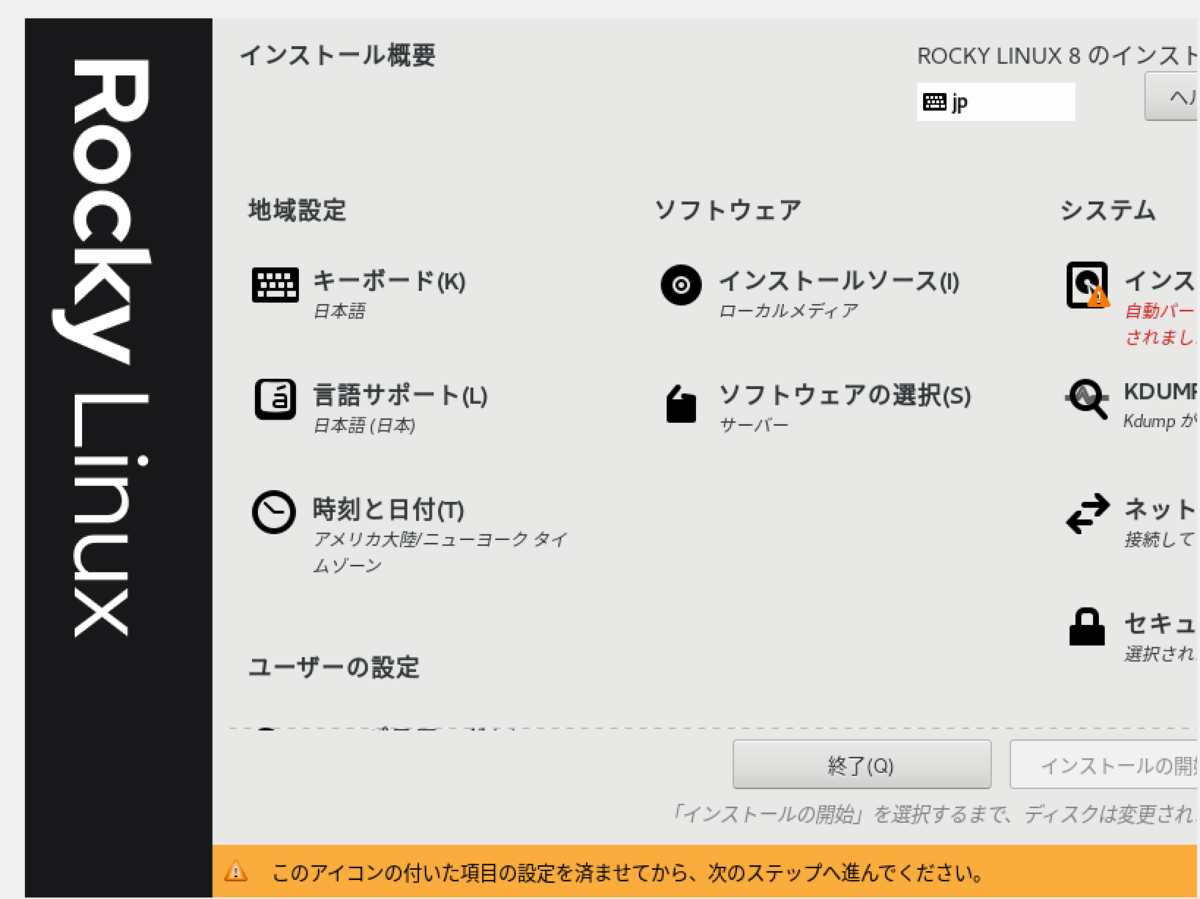Click the KDUMP magnifier icon

[x=1087, y=399]
